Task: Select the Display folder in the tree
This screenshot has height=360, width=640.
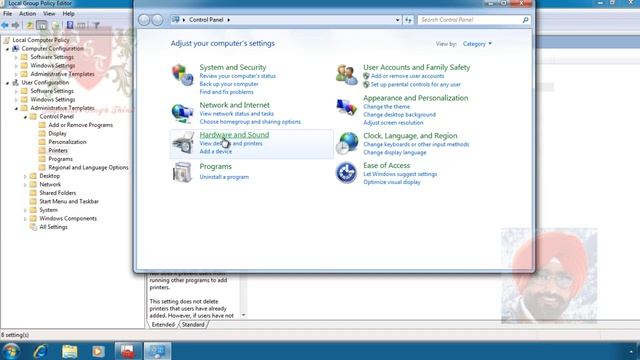Action: [57, 134]
